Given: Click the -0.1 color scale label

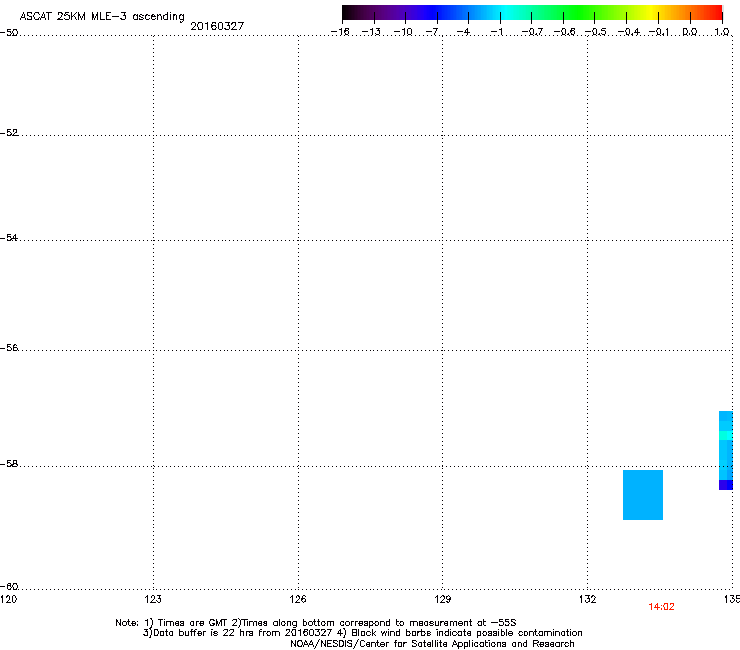Looking at the screenshot, I should pos(659,32).
